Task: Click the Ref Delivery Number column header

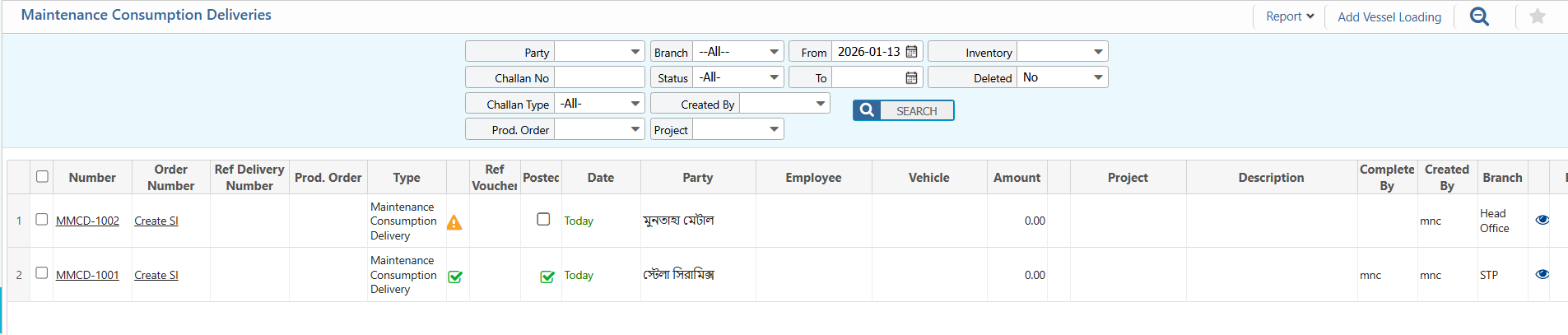Action: 249,177
